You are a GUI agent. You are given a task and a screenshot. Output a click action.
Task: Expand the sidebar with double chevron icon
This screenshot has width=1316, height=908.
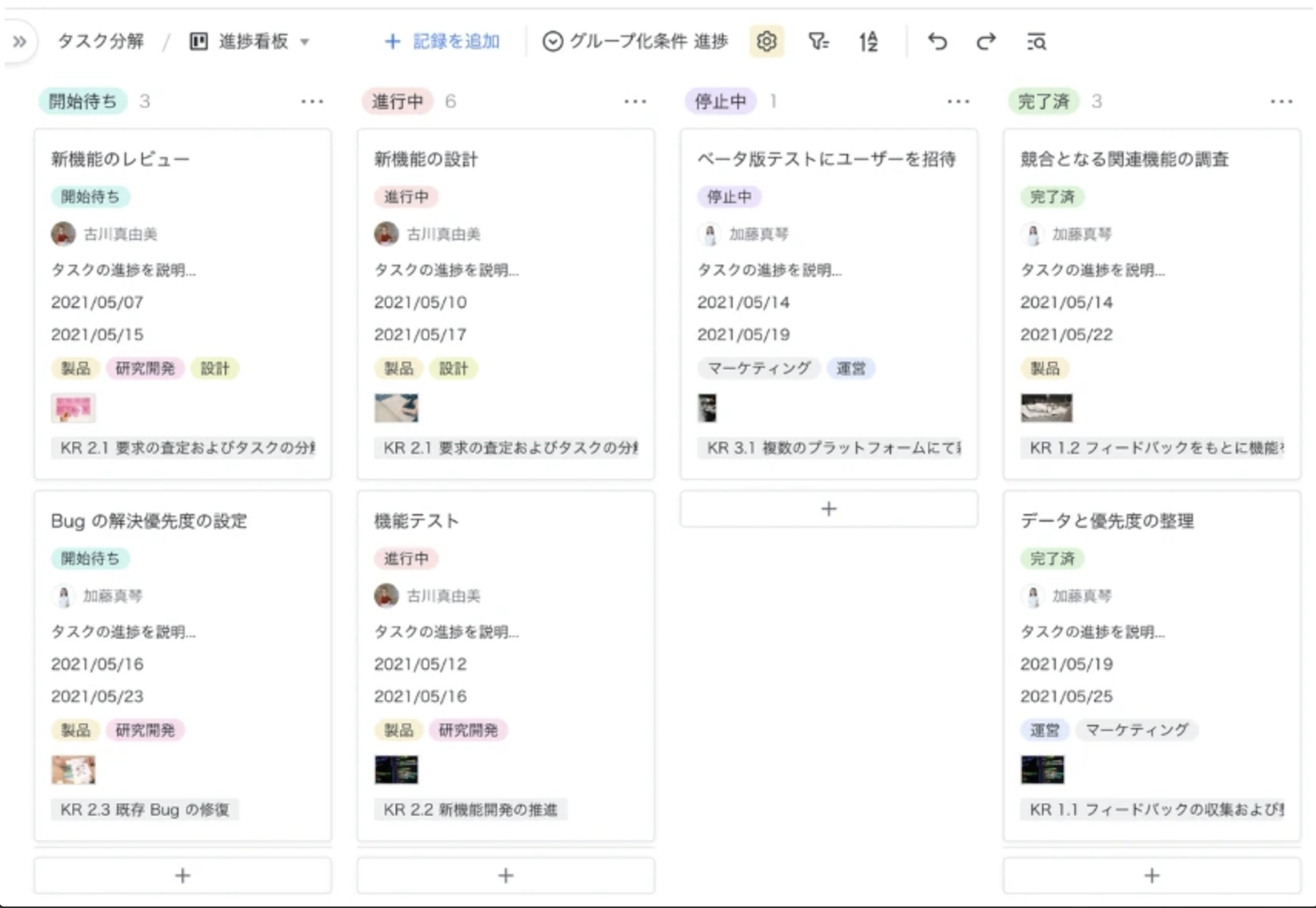pyautogui.click(x=19, y=42)
